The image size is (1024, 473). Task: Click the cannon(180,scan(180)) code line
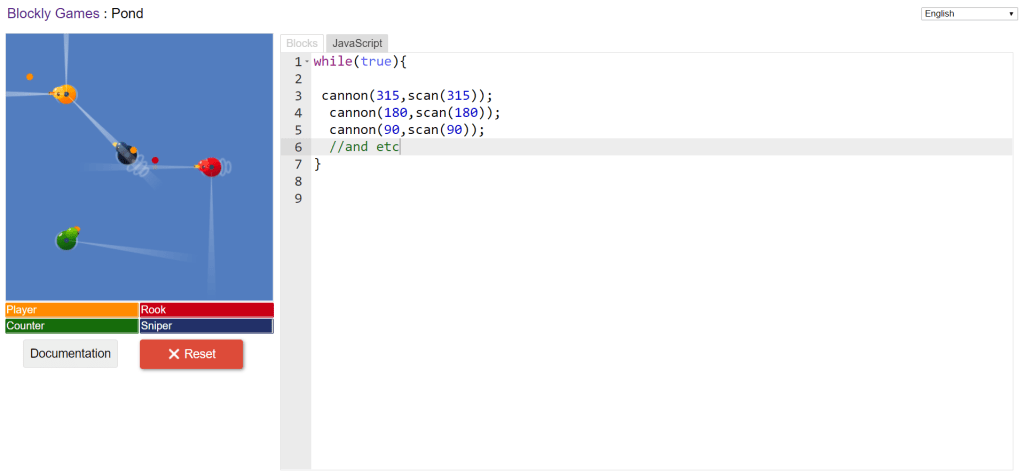(411, 113)
